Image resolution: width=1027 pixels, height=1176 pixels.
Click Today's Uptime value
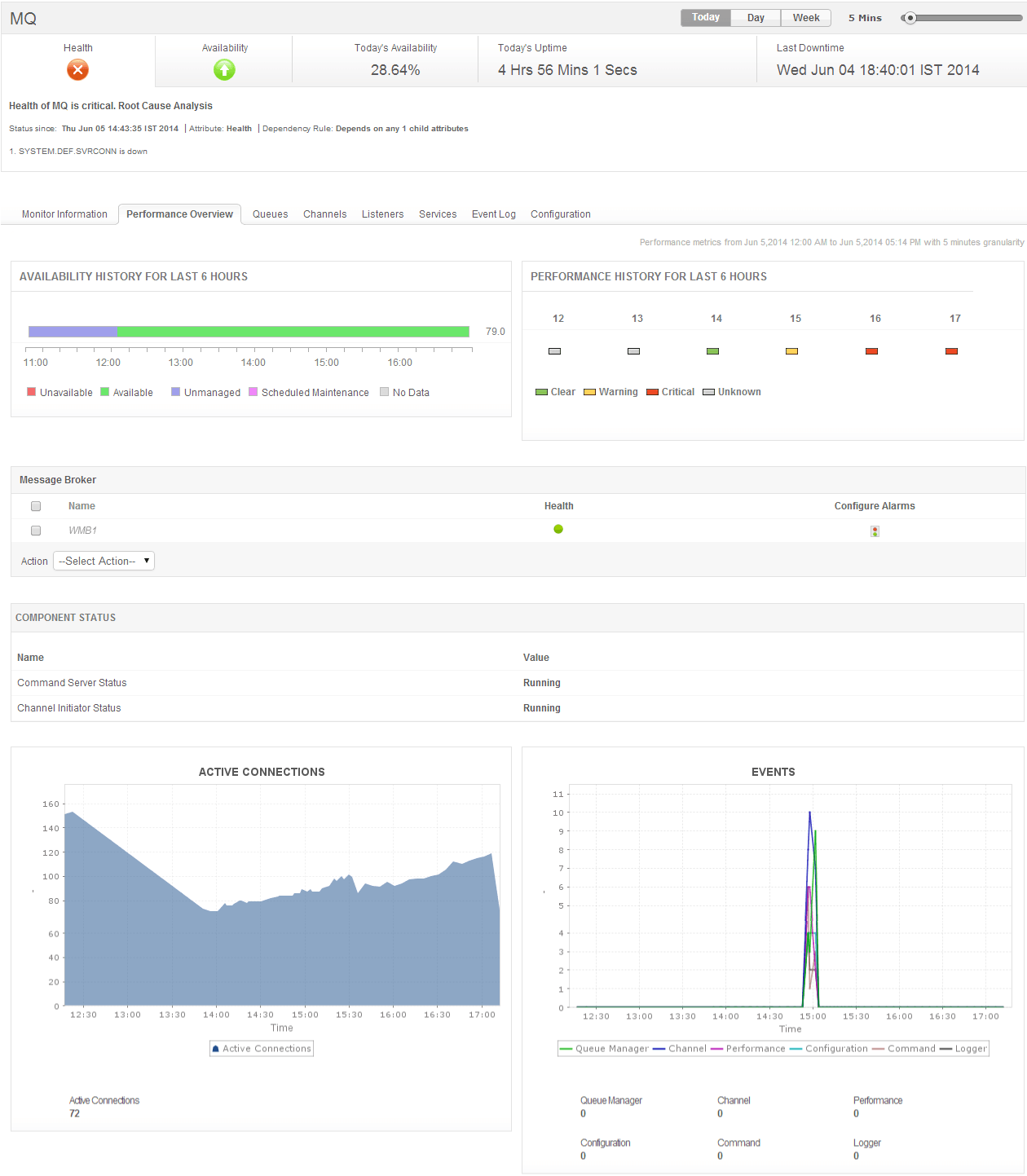coord(567,70)
